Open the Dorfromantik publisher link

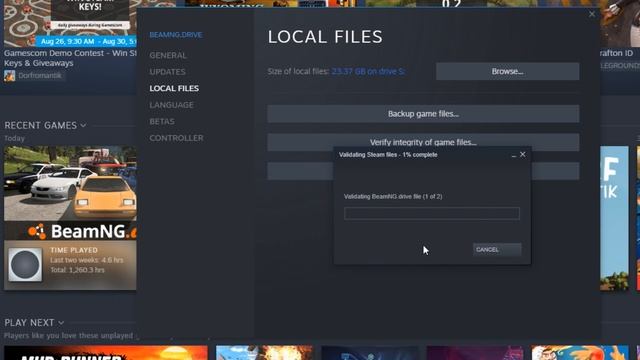coord(40,76)
